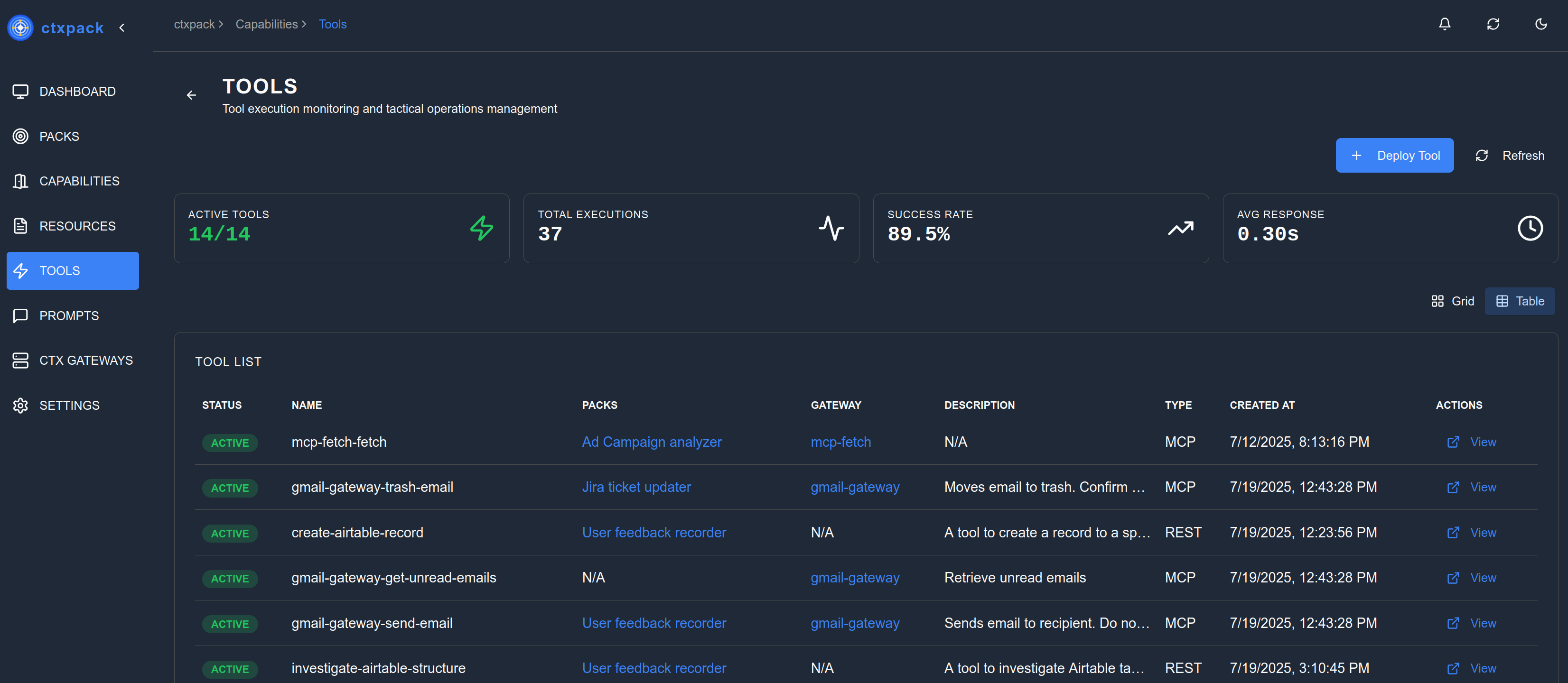Open Prompts from the sidebar
Image resolution: width=1568 pixels, height=683 pixels.
[73, 316]
